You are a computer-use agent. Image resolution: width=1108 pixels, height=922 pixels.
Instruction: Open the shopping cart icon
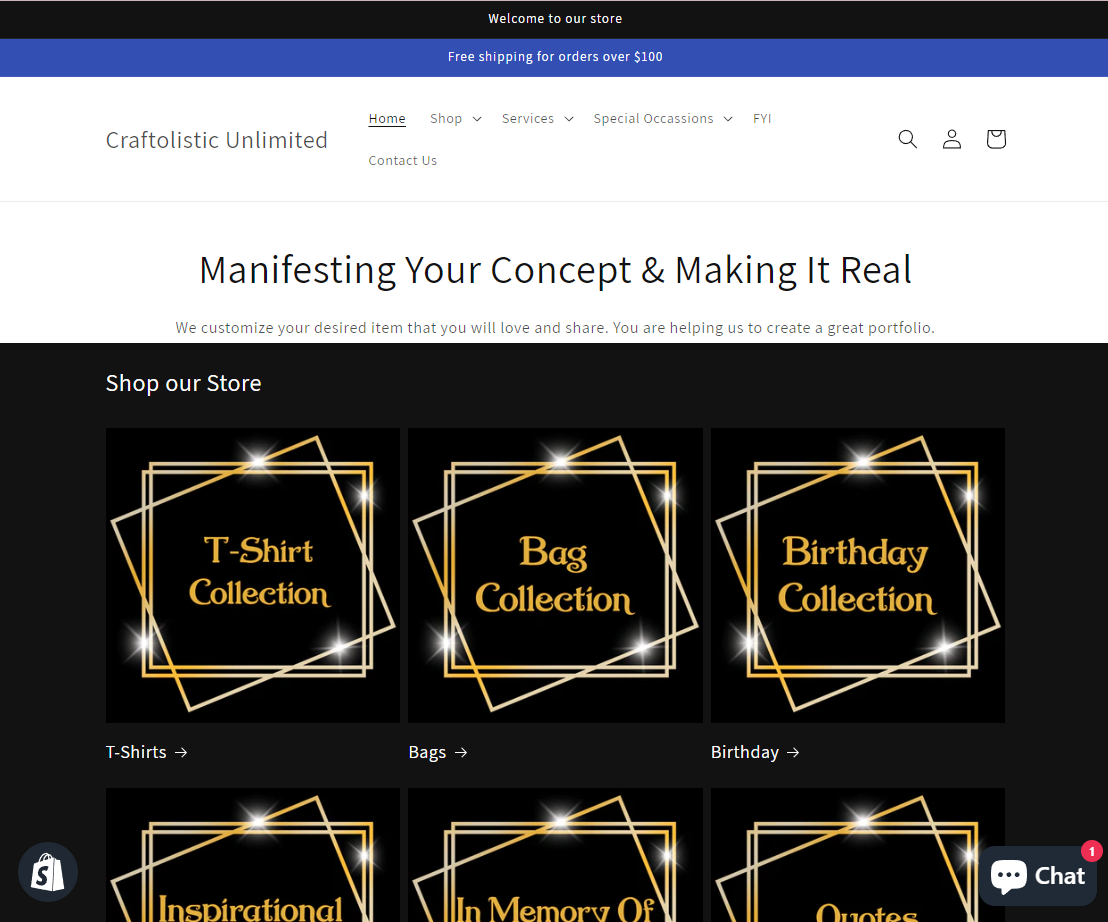coord(995,139)
